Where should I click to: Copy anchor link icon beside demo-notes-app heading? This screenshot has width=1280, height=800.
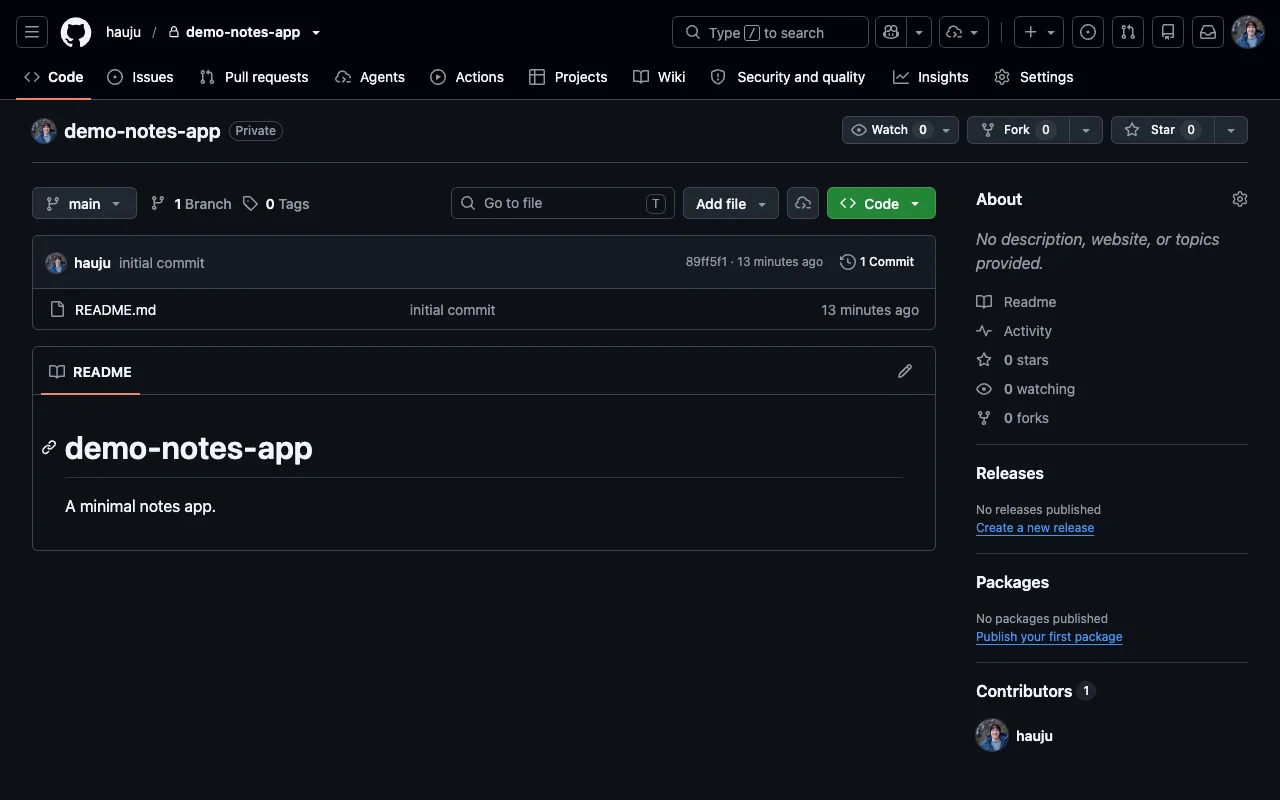pos(49,447)
